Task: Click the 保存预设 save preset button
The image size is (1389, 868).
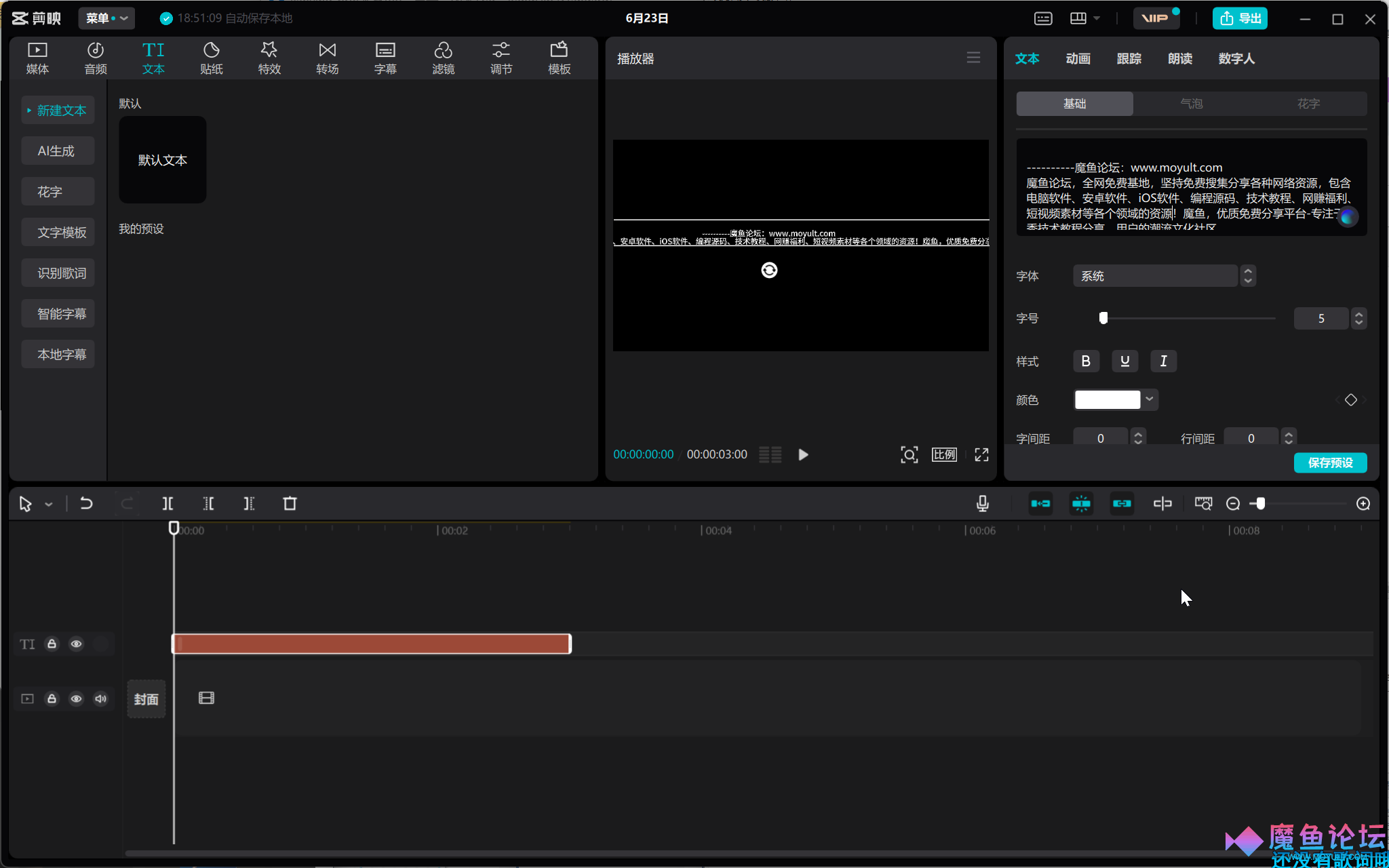Action: coord(1330,462)
